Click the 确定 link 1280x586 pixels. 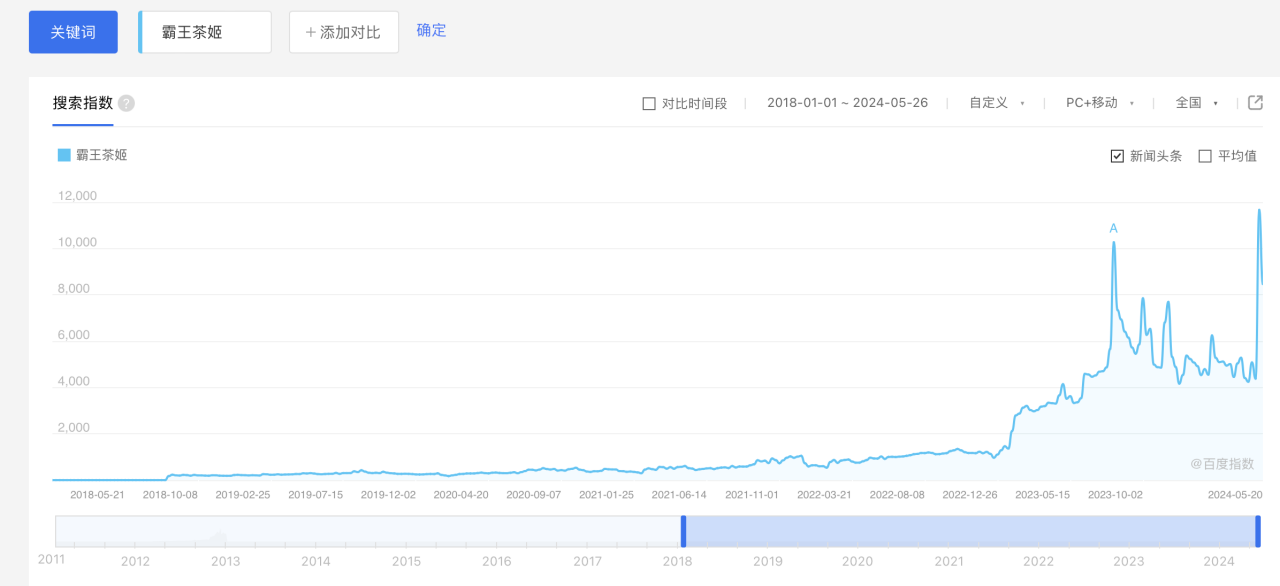point(431,30)
